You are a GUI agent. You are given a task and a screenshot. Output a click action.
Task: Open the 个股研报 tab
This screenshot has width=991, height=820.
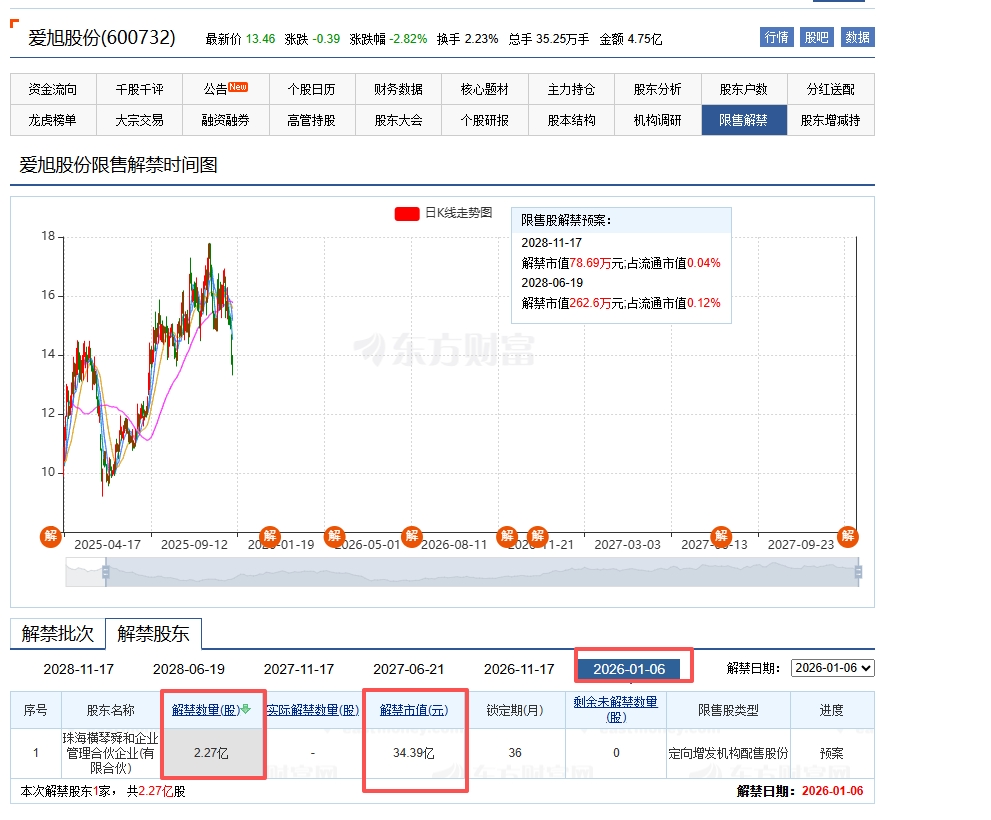485,120
